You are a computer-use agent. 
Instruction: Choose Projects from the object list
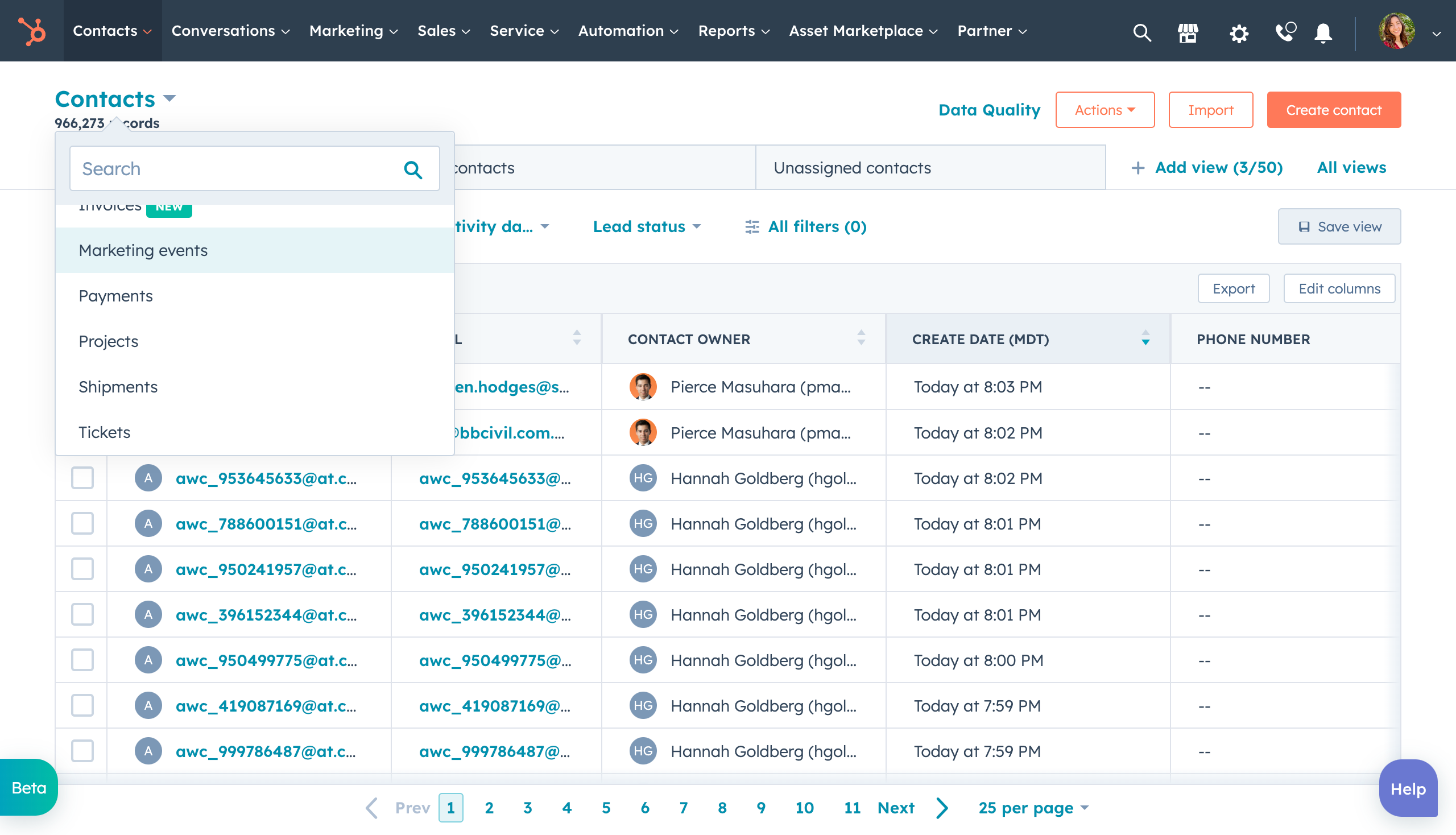tap(255, 341)
